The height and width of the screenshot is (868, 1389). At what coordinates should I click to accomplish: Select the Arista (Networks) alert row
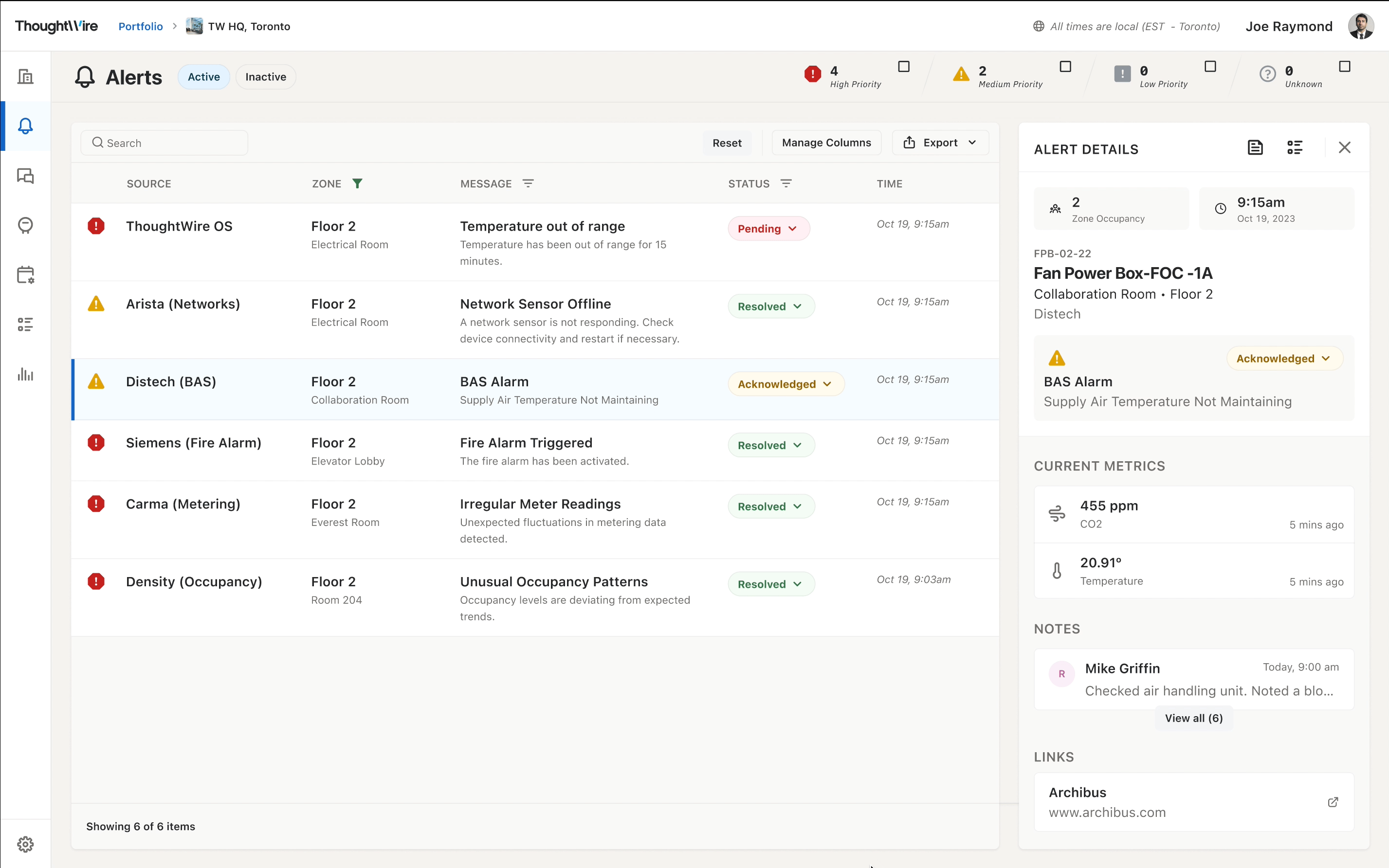(x=535, y=320)
